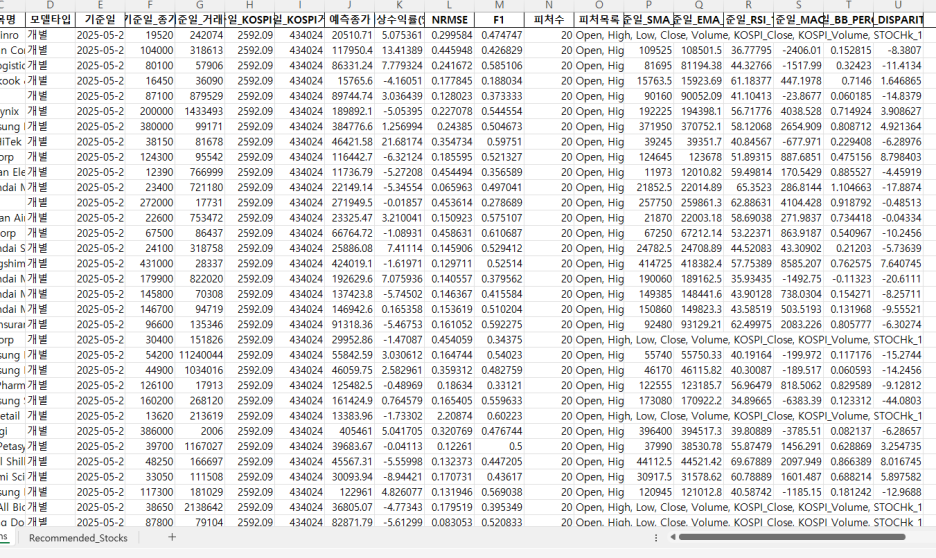Select BB percent cell 0.152815
The image size is (936, 558).
point(848,50)
